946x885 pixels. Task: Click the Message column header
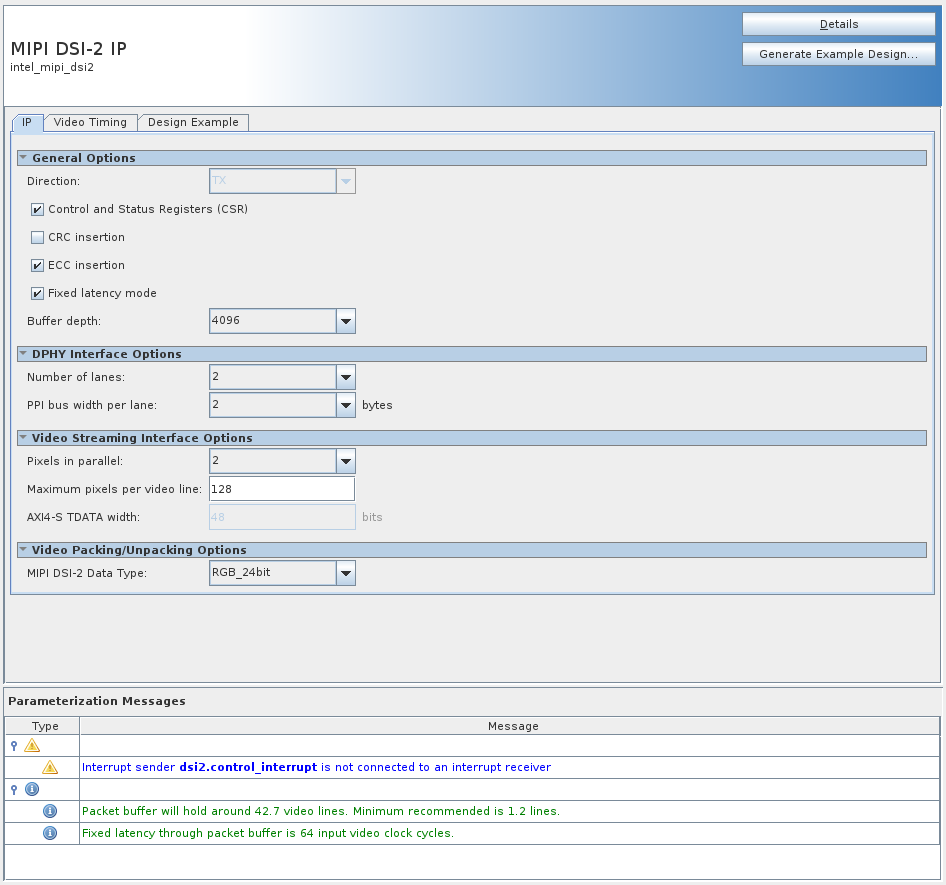tap(510, 726)
